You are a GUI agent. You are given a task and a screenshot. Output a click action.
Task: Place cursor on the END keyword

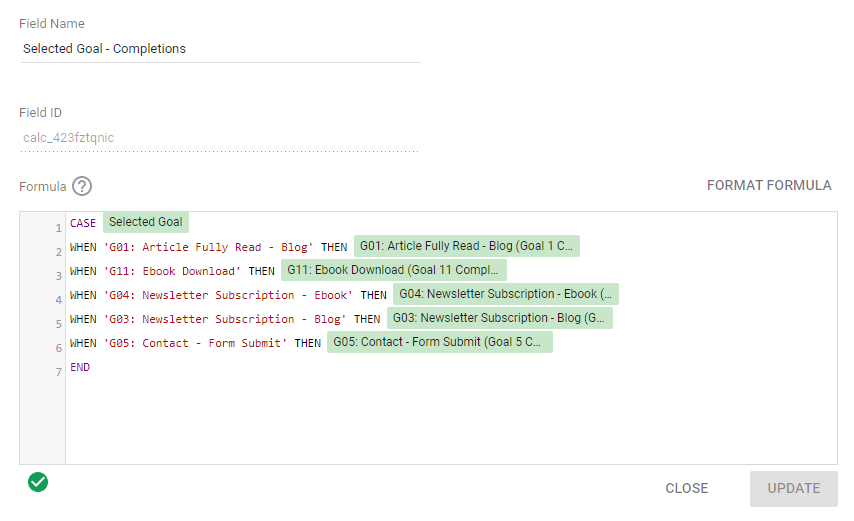click(80, 367)
